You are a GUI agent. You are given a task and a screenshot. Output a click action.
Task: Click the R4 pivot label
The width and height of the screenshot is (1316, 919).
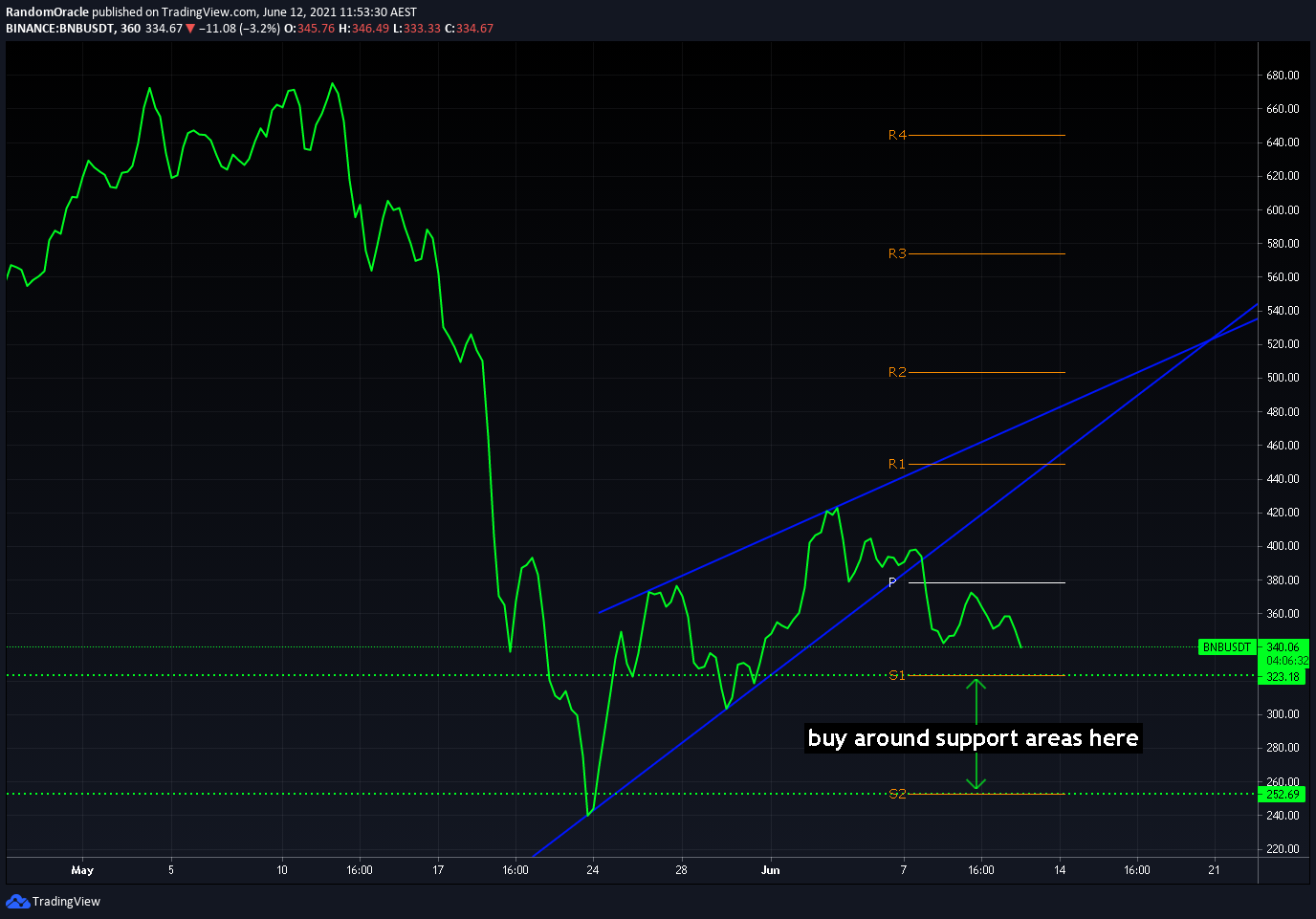pos(897,135)
